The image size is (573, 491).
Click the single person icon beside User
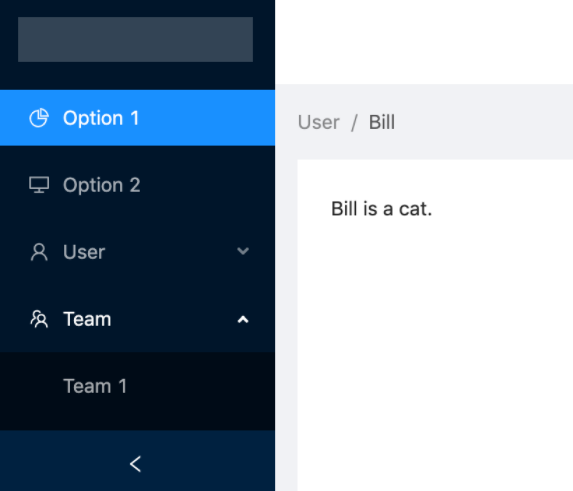[39, 252]
